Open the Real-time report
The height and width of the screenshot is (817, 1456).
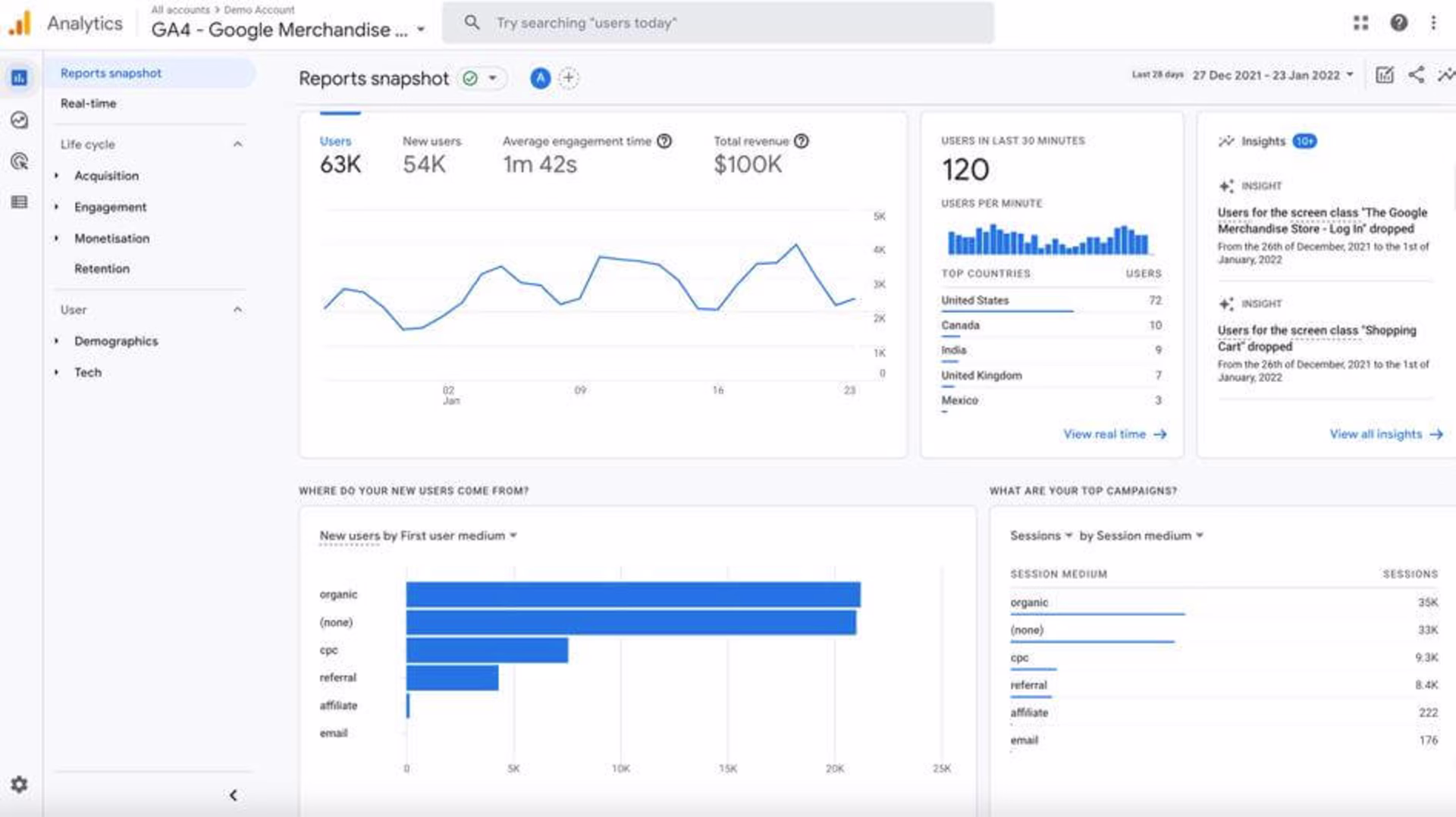pos(88,104)
